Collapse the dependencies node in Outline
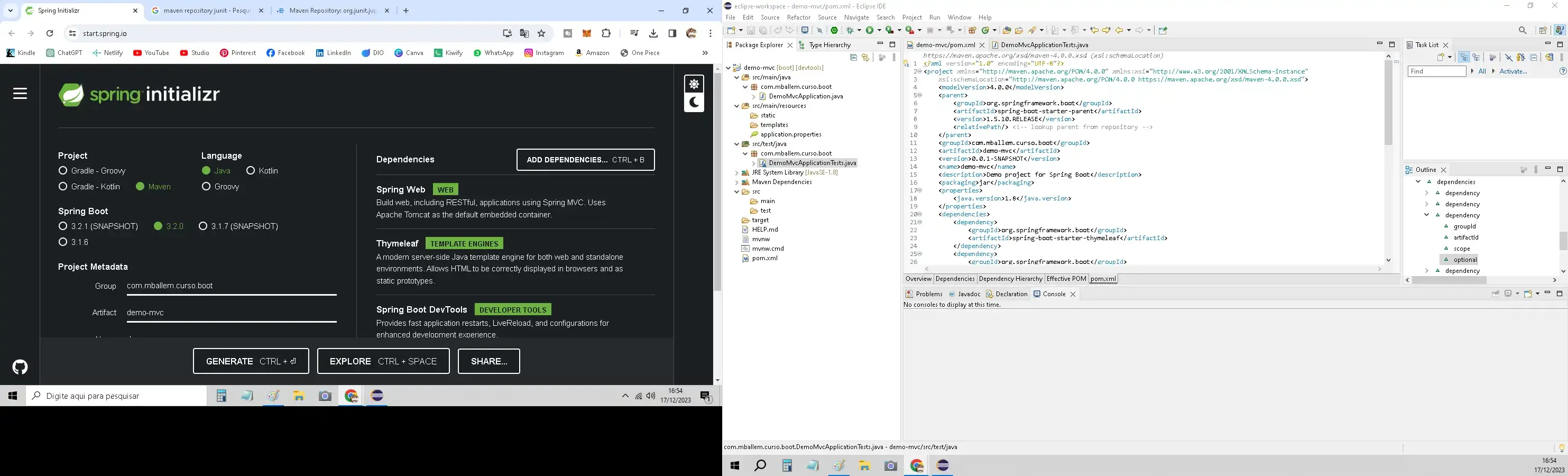 pos(1418,182)
